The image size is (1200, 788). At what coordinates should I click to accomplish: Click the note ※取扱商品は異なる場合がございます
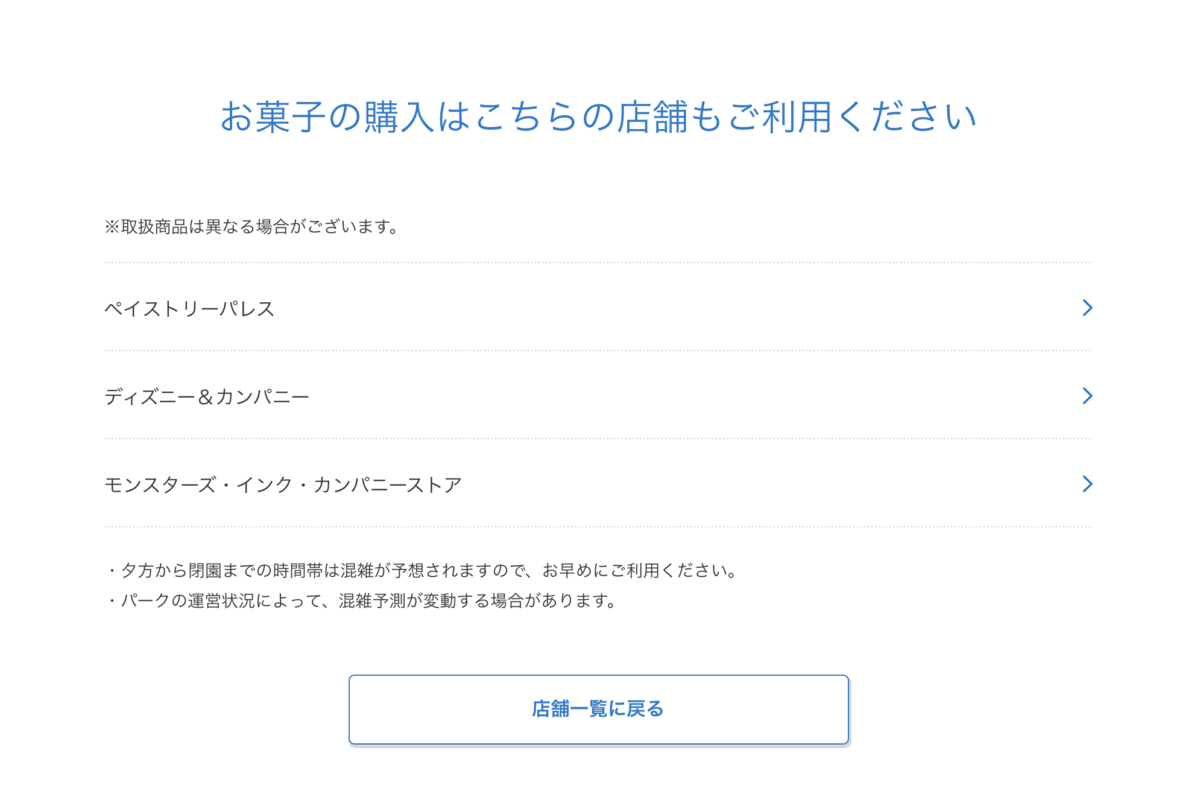(252, 227)
